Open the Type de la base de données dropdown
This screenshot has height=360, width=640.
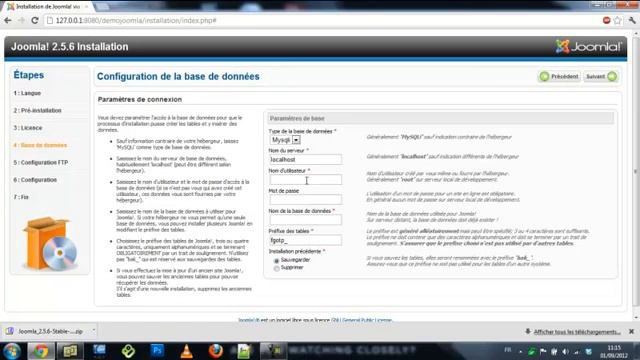[x=285, y=140]
